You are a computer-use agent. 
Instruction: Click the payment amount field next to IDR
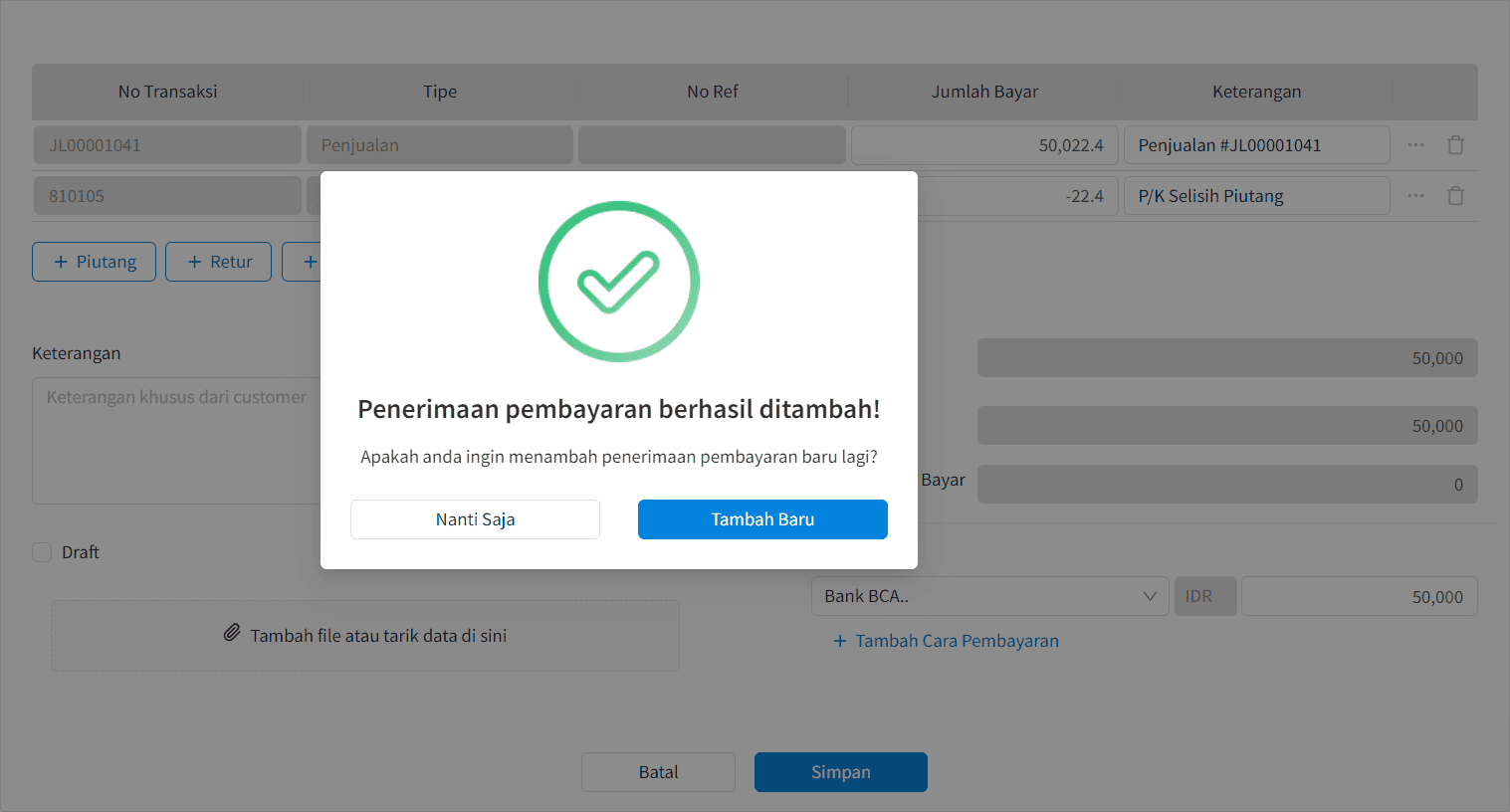(1360, 596)
